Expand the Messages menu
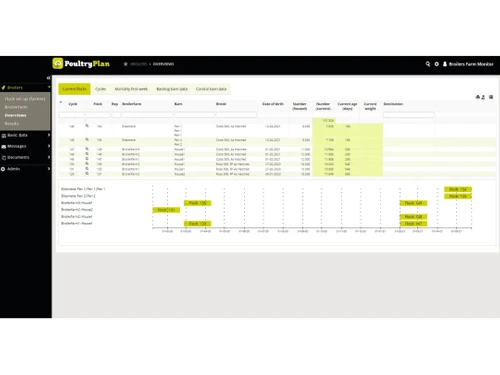This screenshot has width=500, height=375. point(25,146)
